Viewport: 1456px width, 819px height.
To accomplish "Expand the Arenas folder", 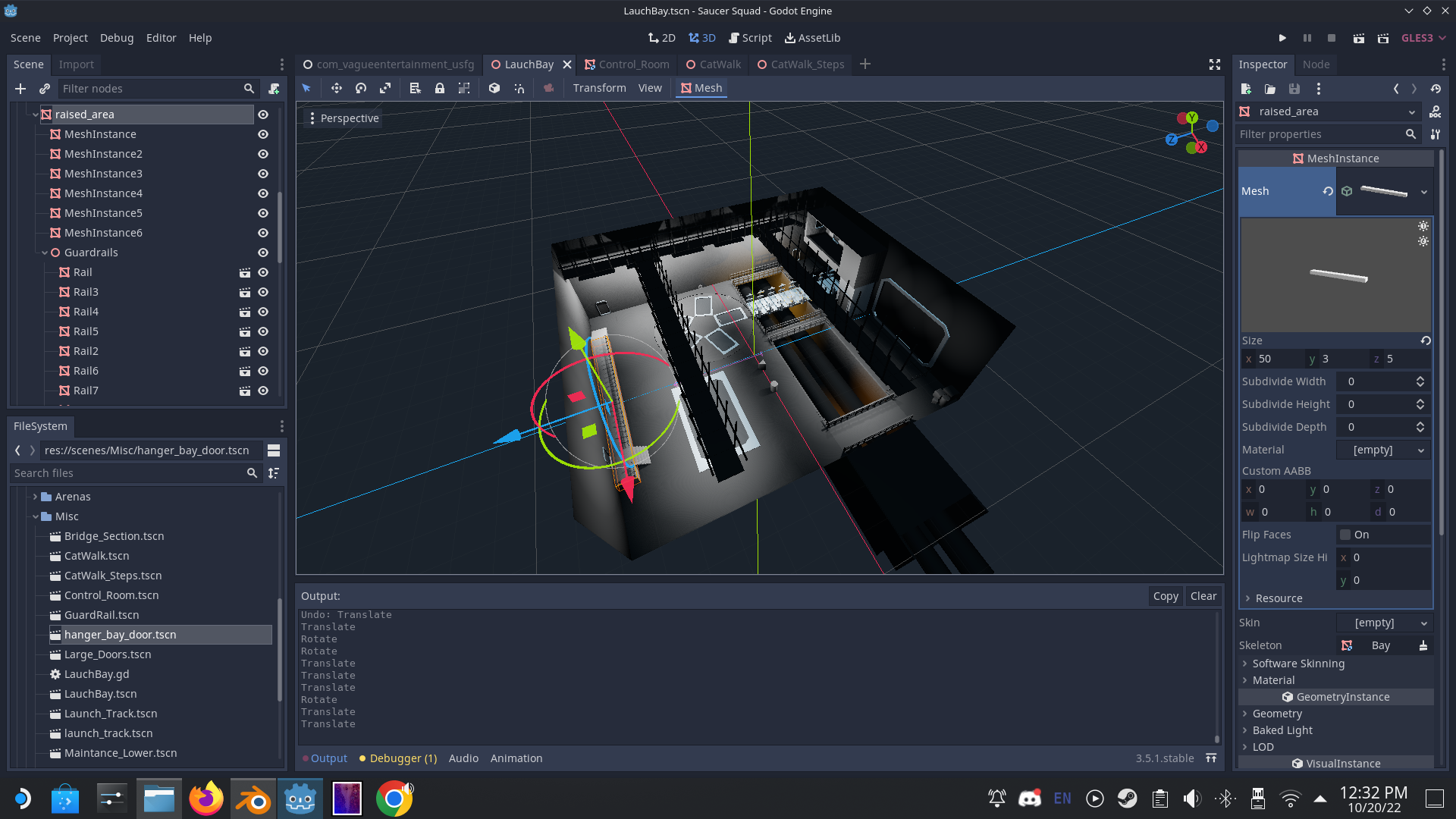I will (x=35, y=497).
